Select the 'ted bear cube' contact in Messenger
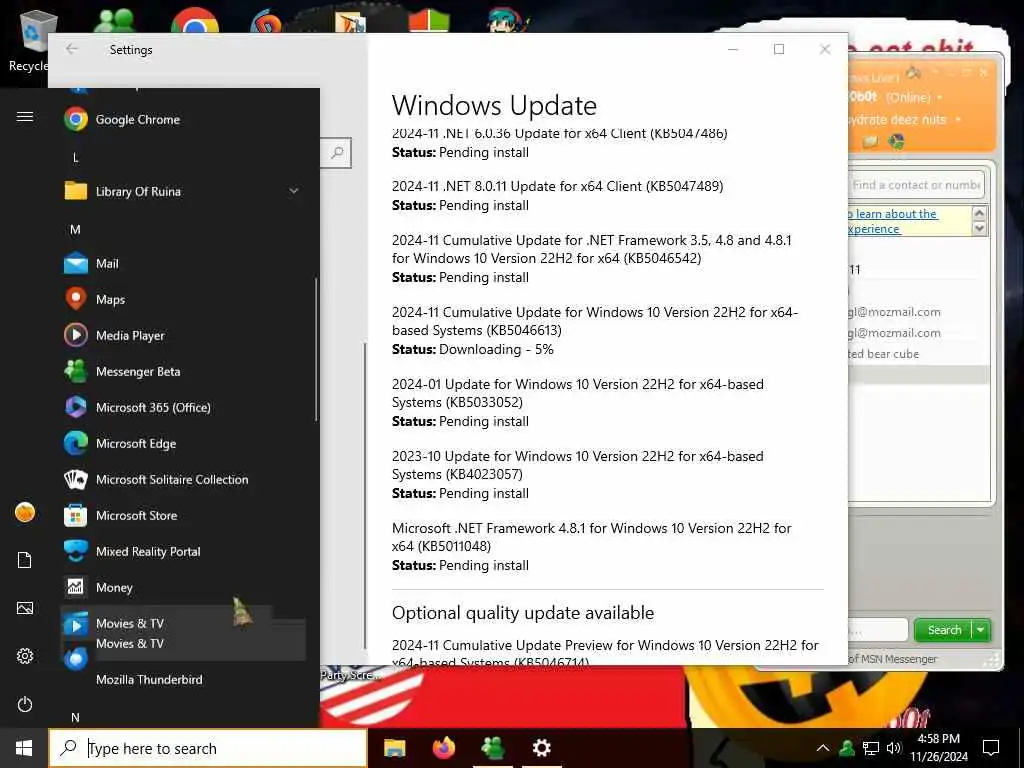This screenshot has width=1024, height=768. click(x=883, y=354)
